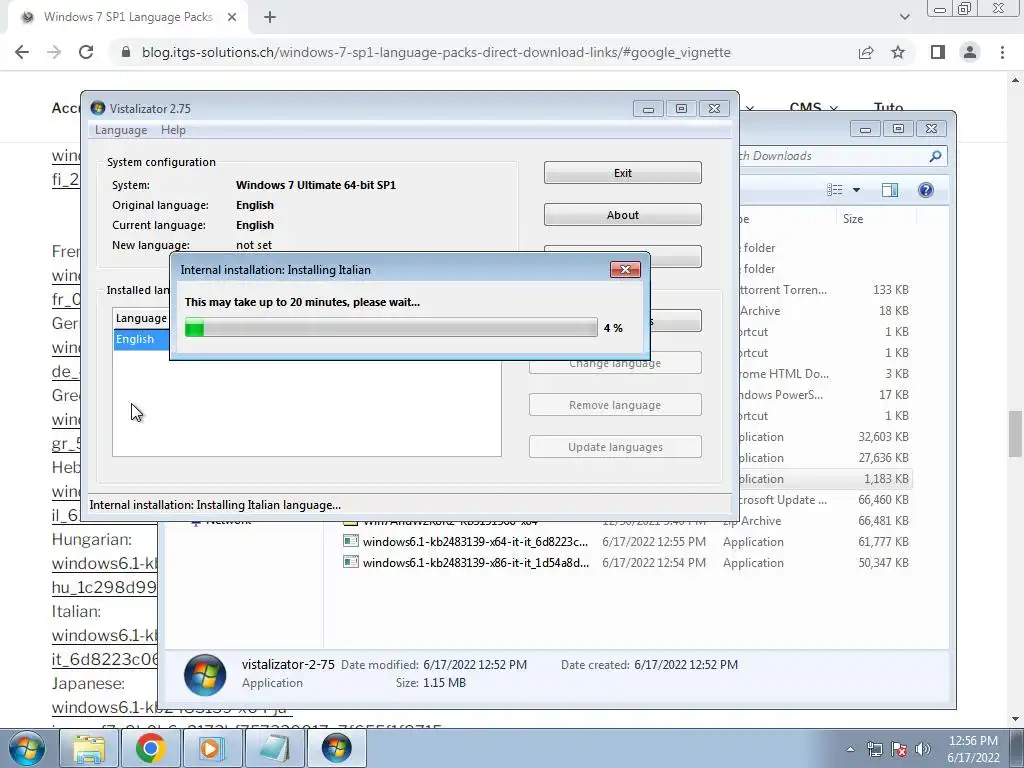Image resolution: width=1024 pixels, height=768 pixels.
Task: Open the CMS dropdown in site navigation
Action: tap(814, 107)
